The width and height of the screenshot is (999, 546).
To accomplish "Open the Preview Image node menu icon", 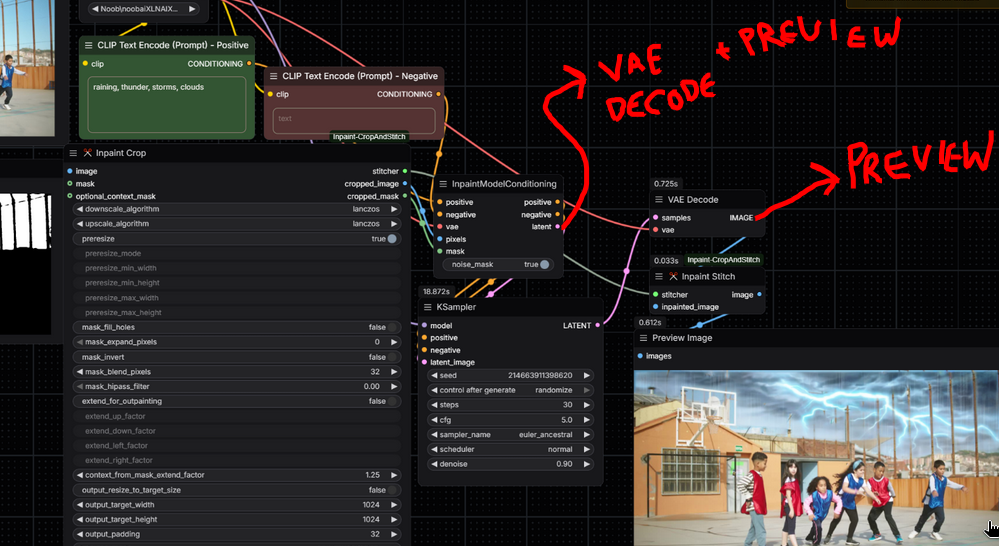I will click(x=643, y=338).
